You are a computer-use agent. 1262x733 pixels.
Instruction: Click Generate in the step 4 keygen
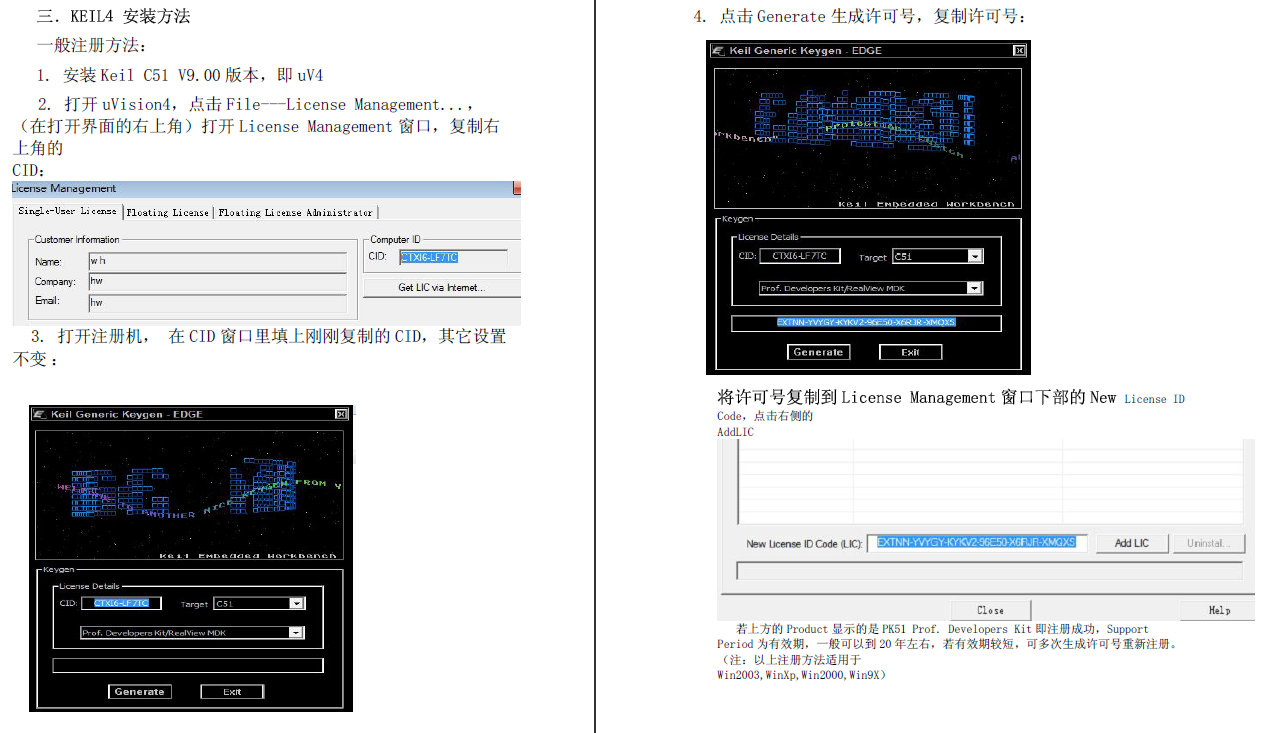click(818, 352)
